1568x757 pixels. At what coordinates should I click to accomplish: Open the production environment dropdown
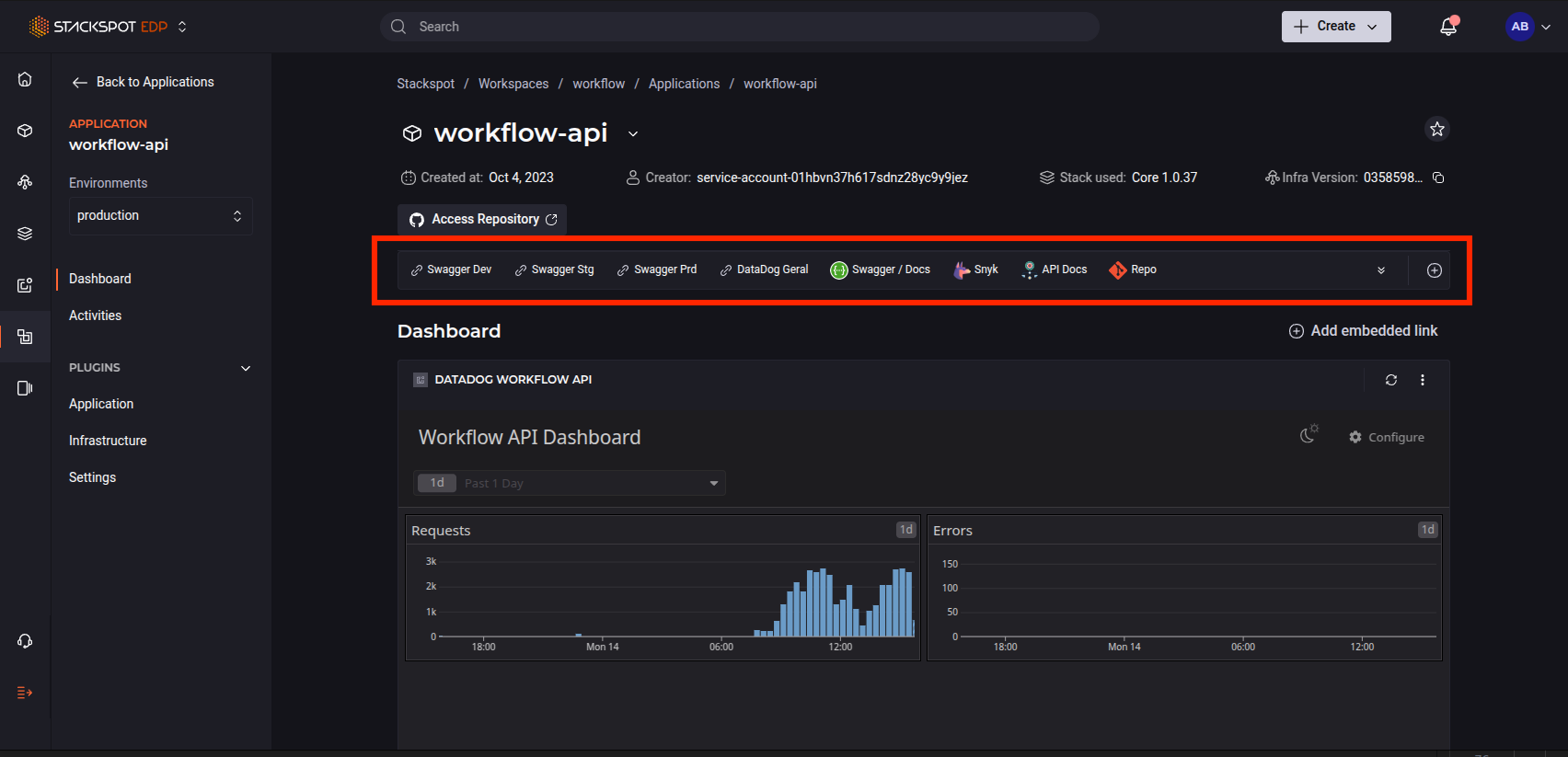[160, 215]
